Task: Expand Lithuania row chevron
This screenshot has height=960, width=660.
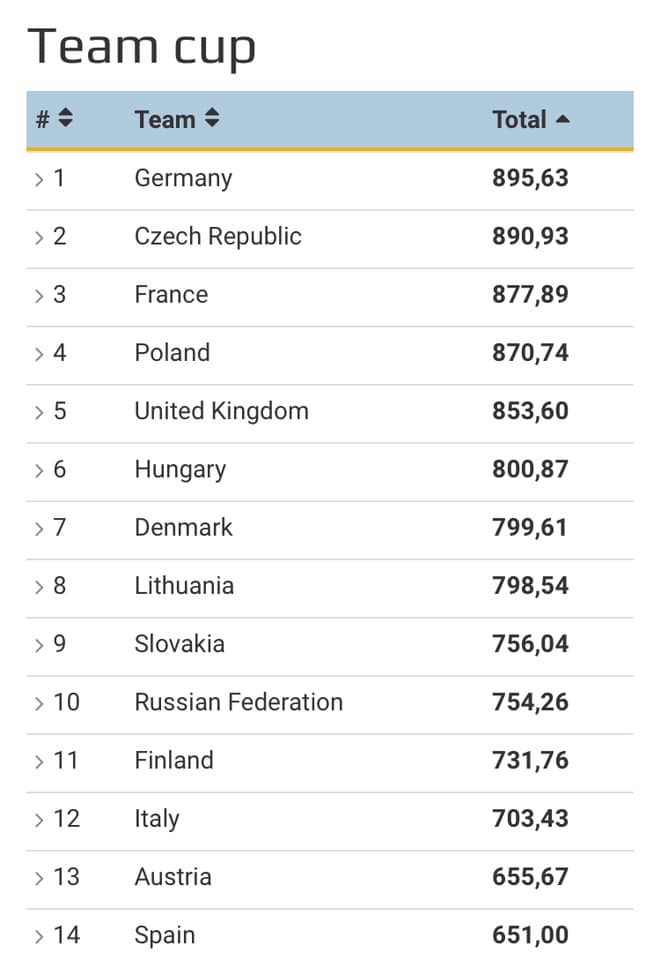Action: (39, 586)
